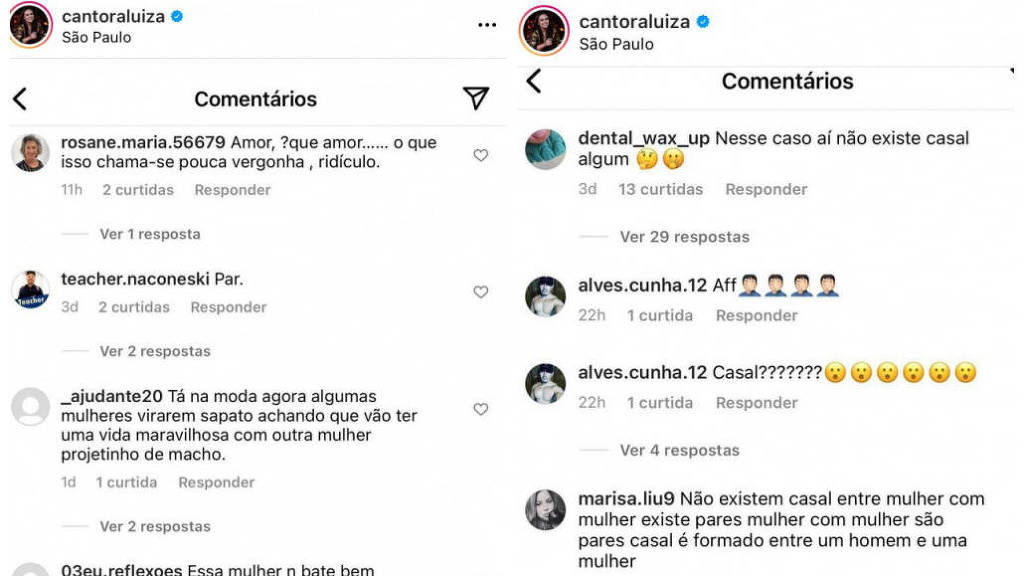Open Ver 1 resposta under rosane.maria's comment

click(x=148, y=234)
